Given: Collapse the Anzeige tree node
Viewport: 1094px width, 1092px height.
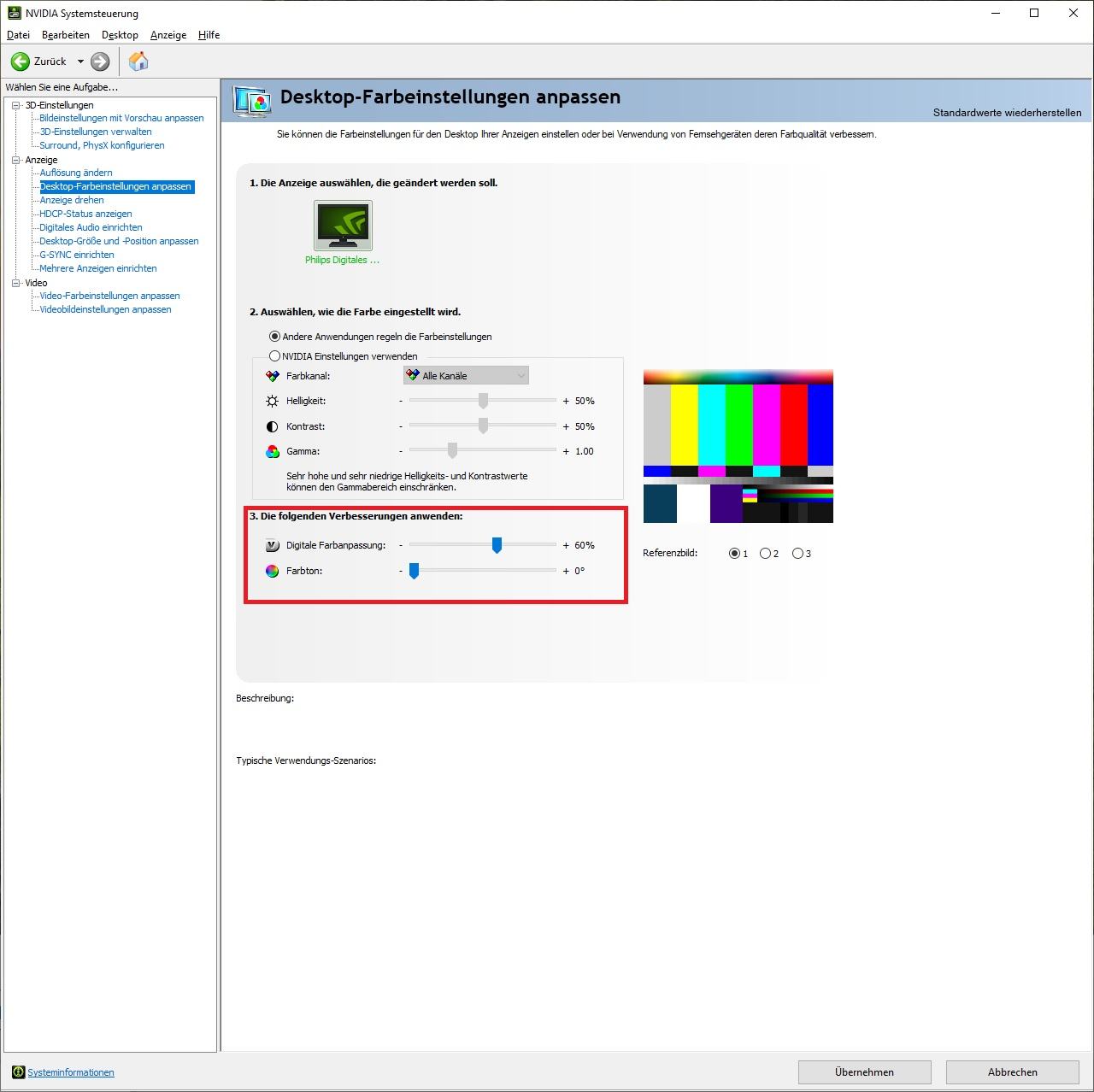Looking at the screenshot, I should [15, 160].
